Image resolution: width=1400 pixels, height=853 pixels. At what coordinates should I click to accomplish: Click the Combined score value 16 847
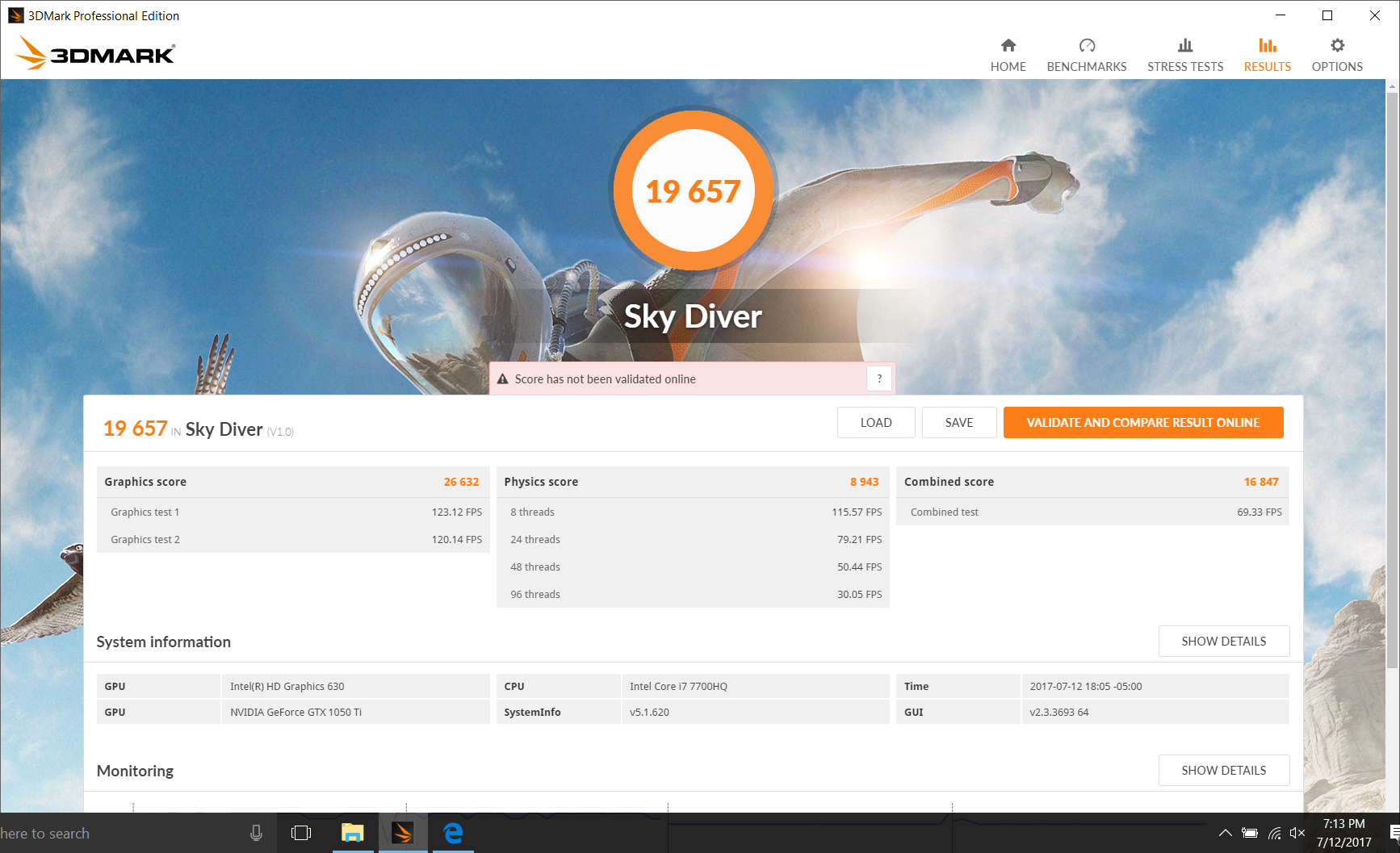coord(1261,482)
